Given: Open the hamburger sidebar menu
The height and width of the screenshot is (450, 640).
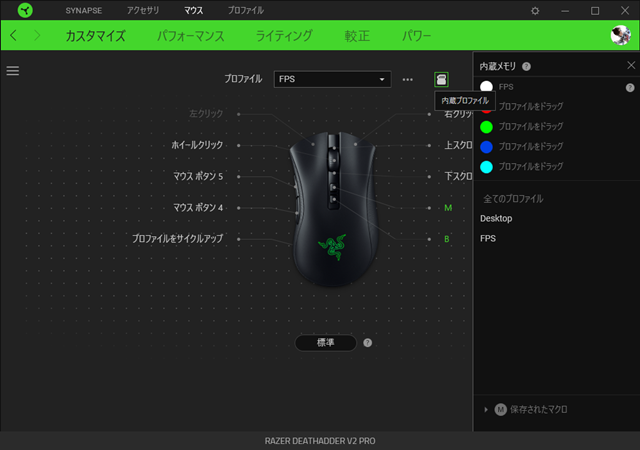Looking at the screenshot, I should pos(13,71).
